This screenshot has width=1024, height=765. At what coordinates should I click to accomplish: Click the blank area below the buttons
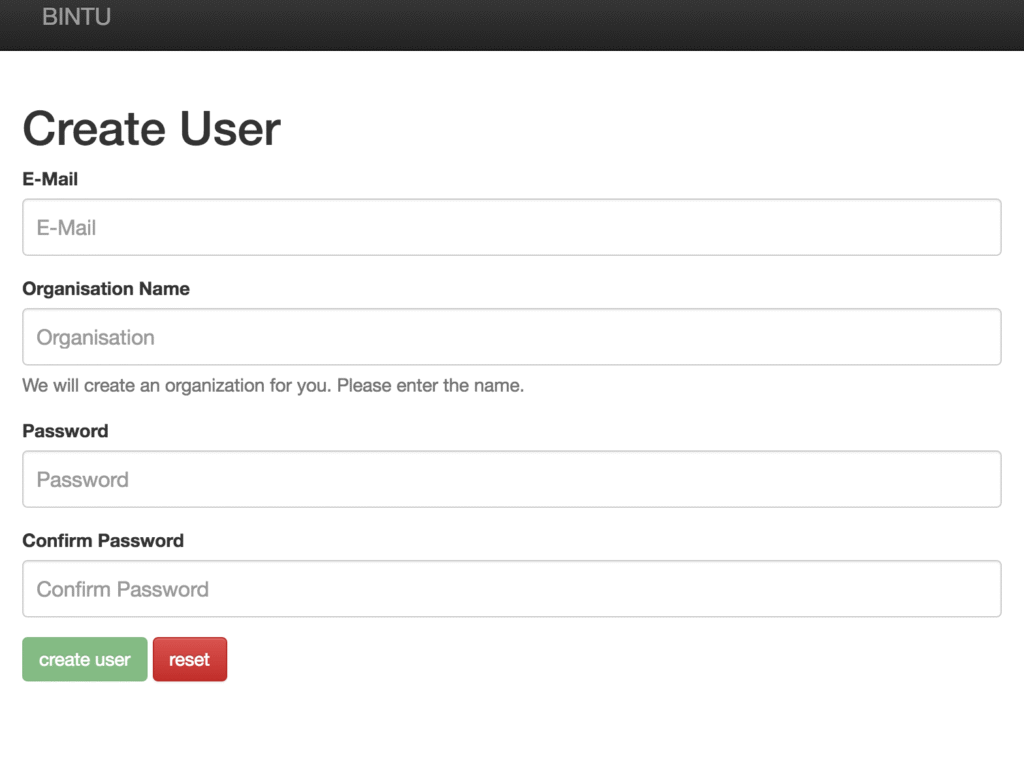(500, 725)
